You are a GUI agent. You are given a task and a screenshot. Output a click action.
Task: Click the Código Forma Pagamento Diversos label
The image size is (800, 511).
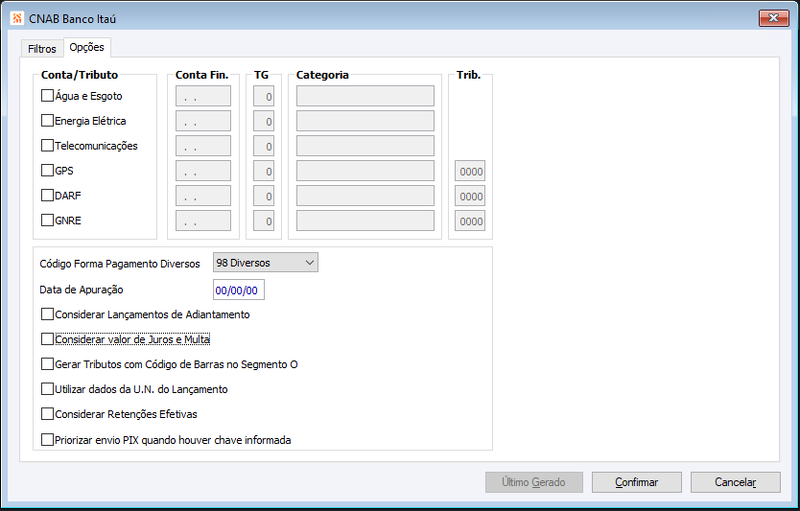point(120,264)
